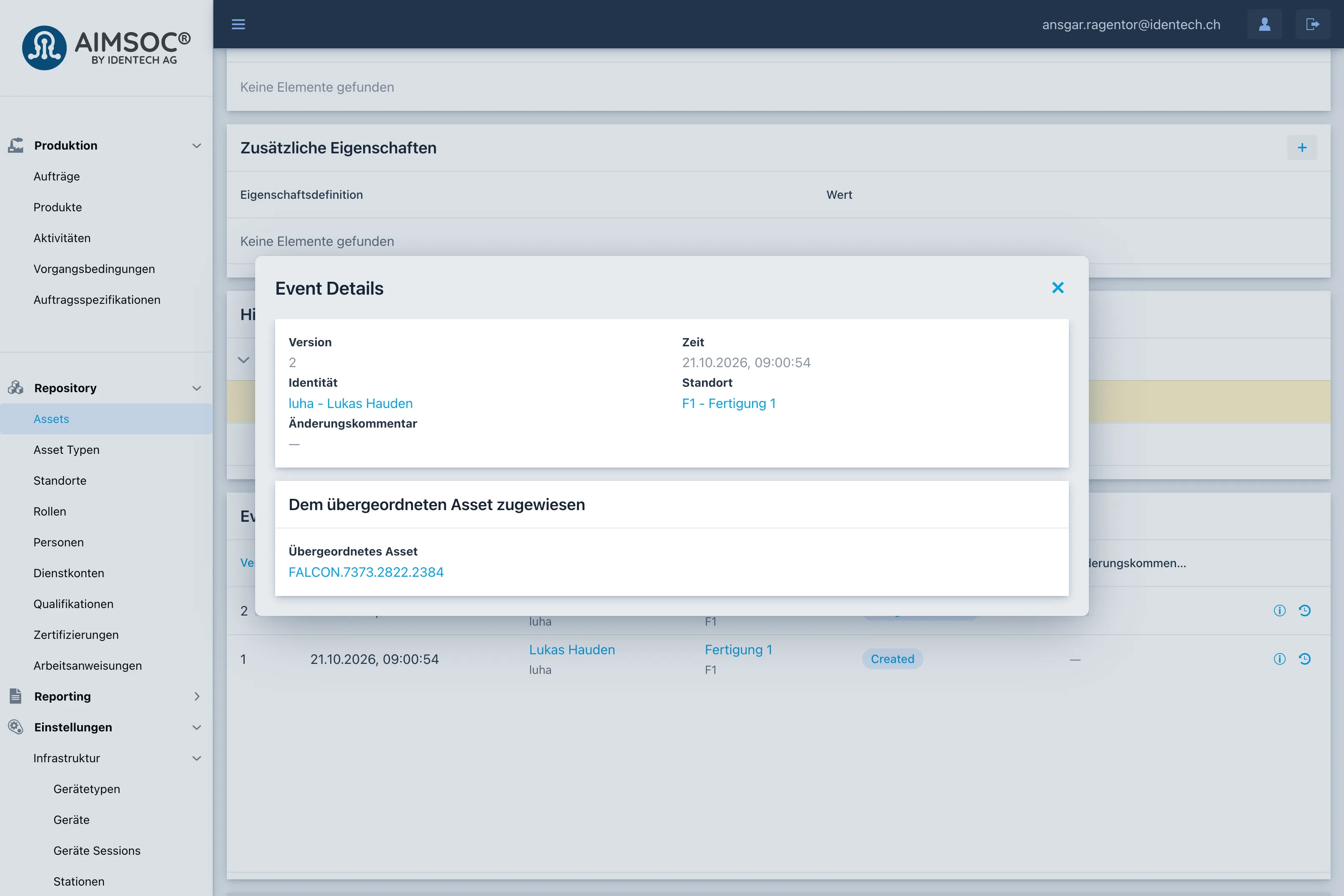The width and height of the screenshot is (1344, 896).
Task: Open Vorgangsbedingungen in the sidebar
Action: [x=94, y=268]
